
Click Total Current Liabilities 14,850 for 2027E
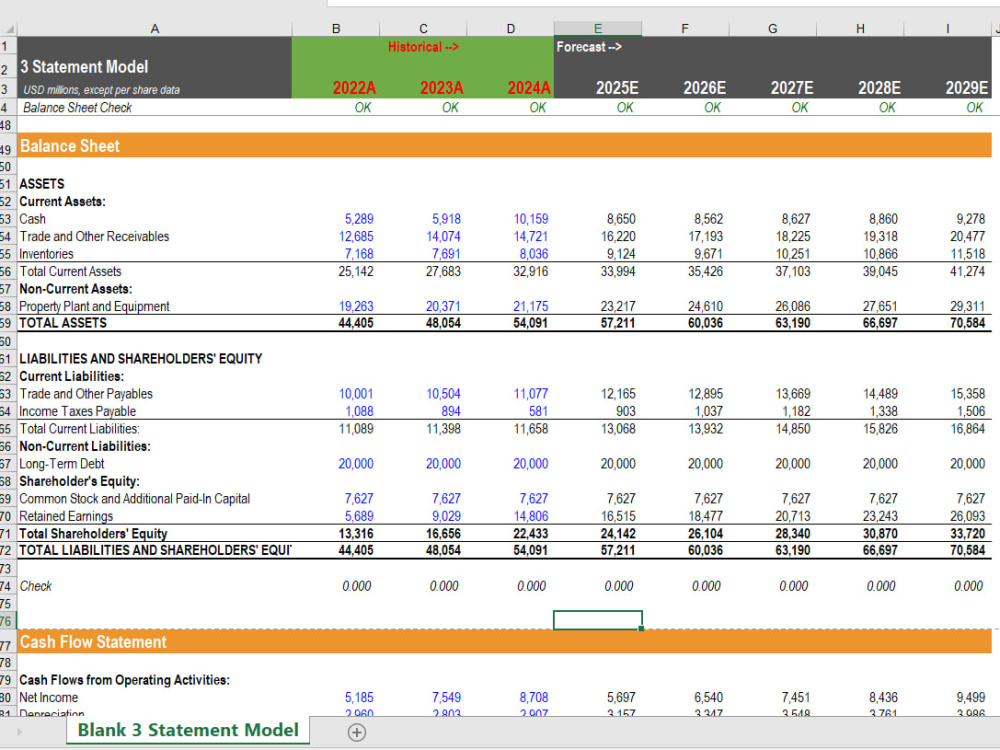click(x=793, y=429)
